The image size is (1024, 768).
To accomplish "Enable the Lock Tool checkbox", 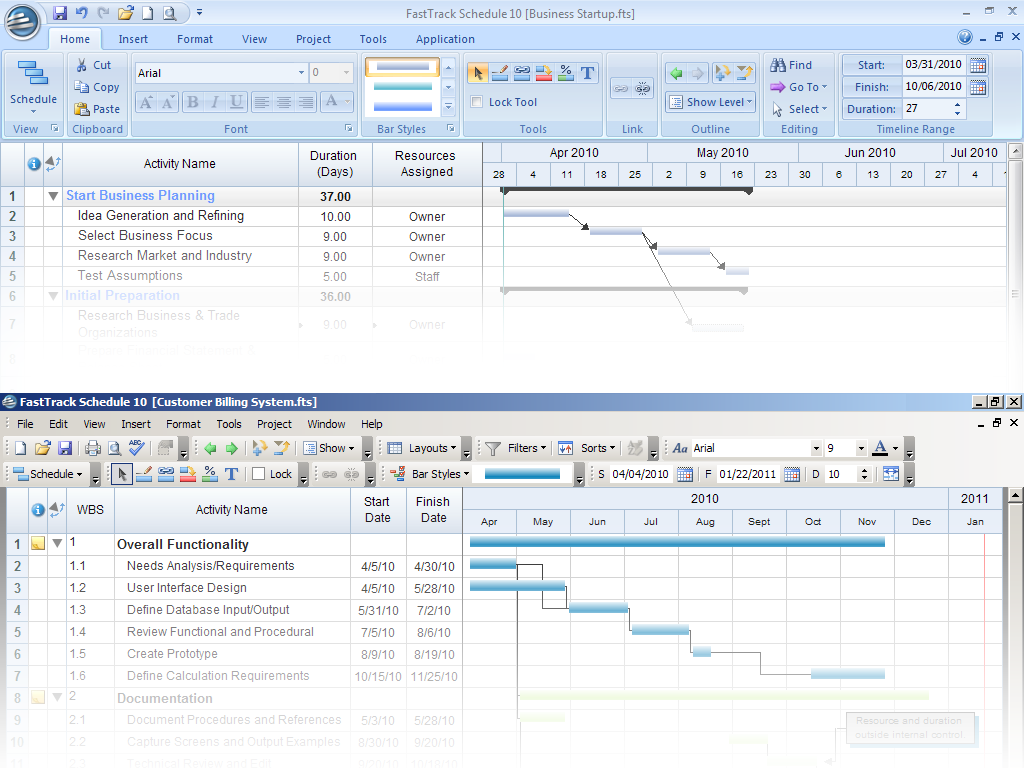I will point(477,102).
